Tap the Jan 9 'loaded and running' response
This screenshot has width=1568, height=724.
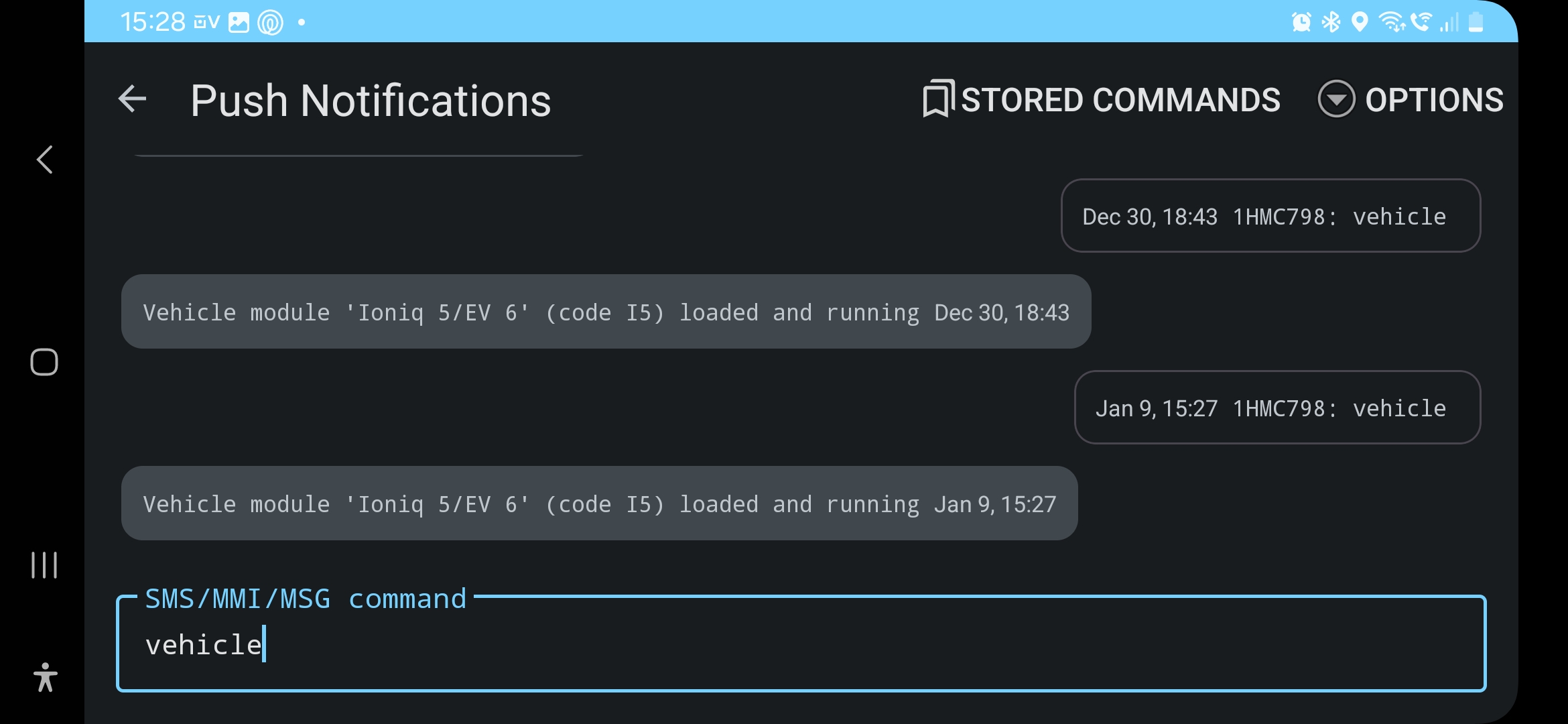point(599,503)
